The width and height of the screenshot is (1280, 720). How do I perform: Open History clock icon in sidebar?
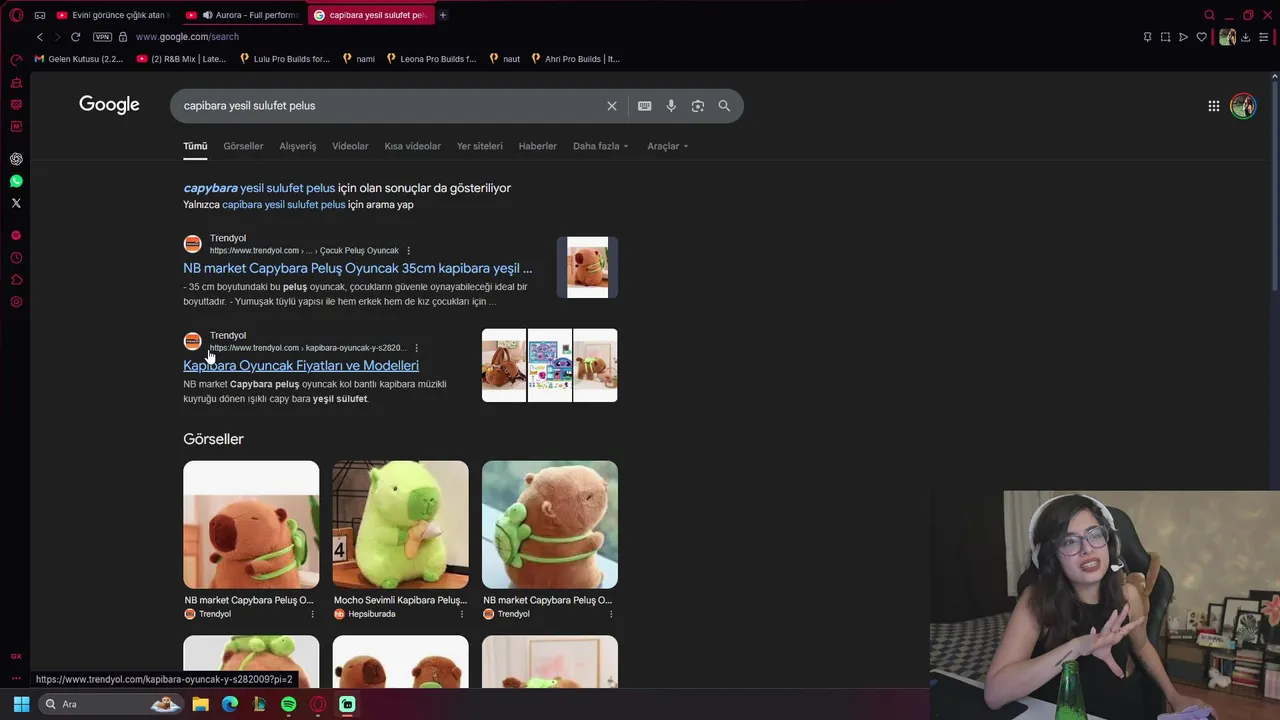16,258
